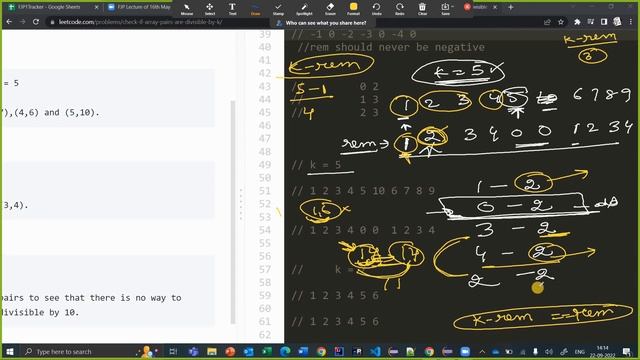Click '// 1 2 3 4 5 10 6 7 8 9' line
The image size is (640, 360).
[363, 191]
